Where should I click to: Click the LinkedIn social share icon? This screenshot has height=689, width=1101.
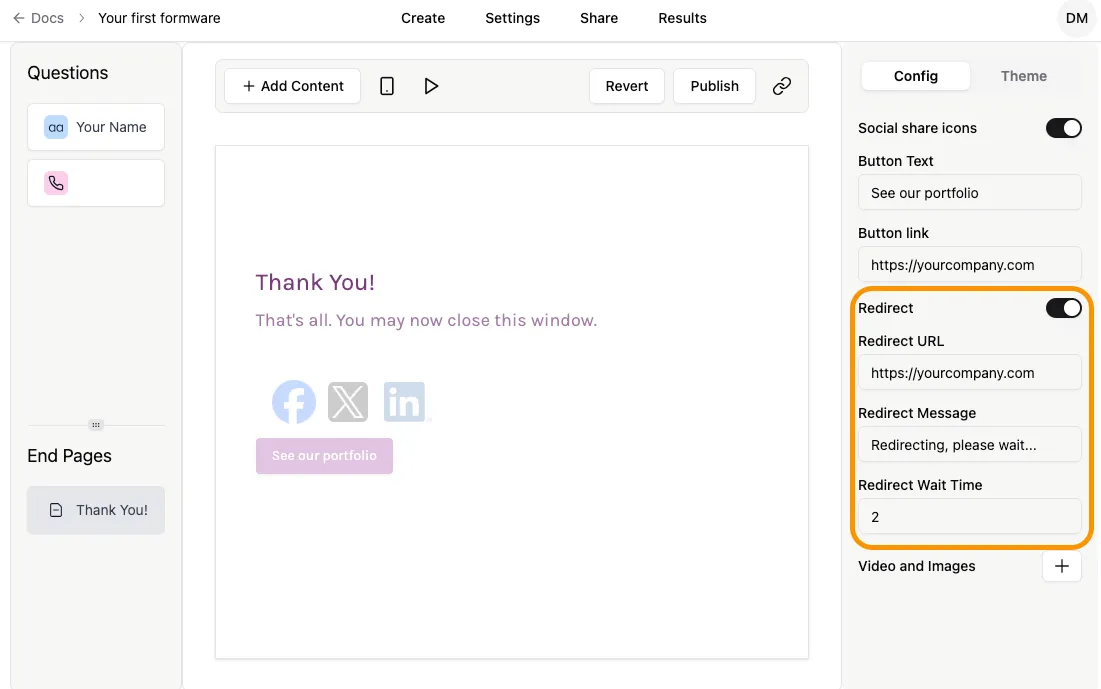tap(405, 401)
